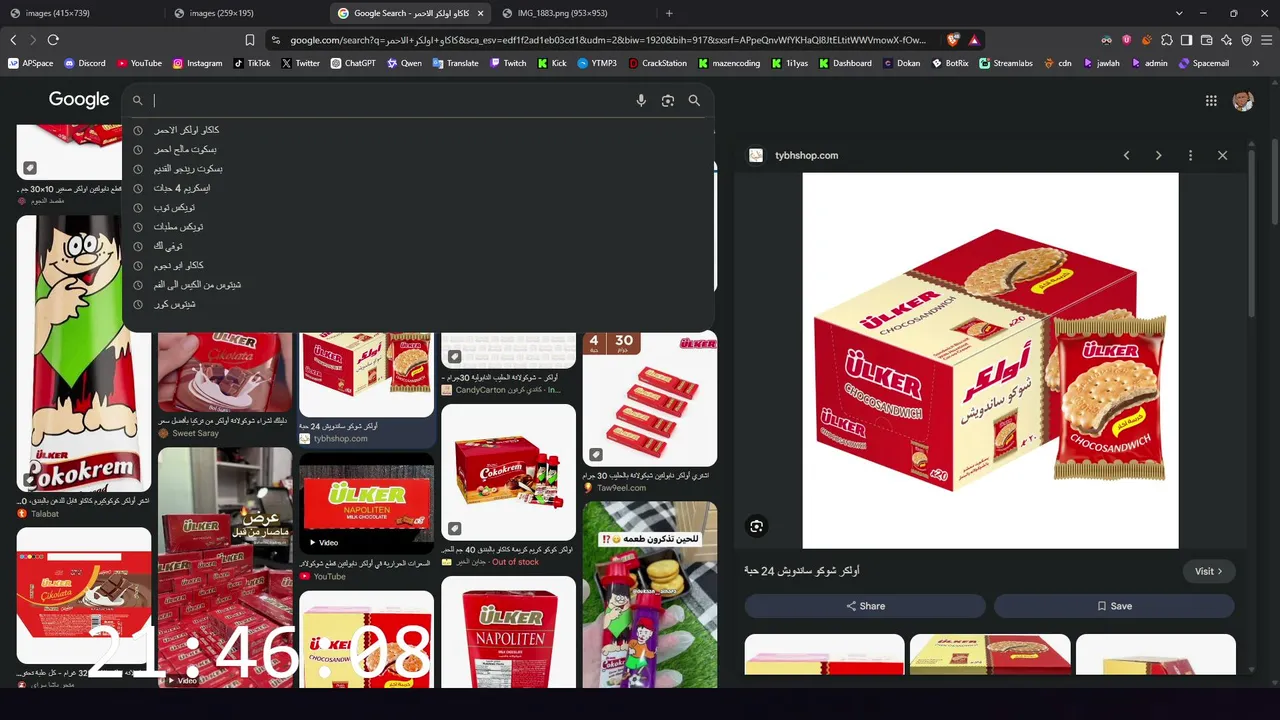The image size is (1280, 720).
Task: Reload the current page
Action: click(x=53, y=40)
